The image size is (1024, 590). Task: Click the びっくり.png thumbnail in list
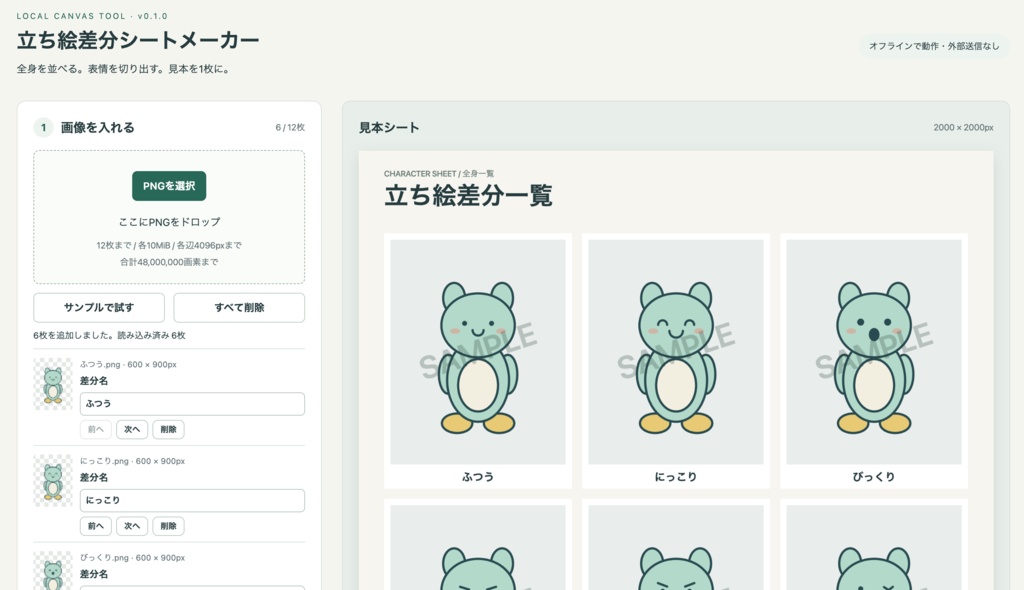tap(53, 570)
